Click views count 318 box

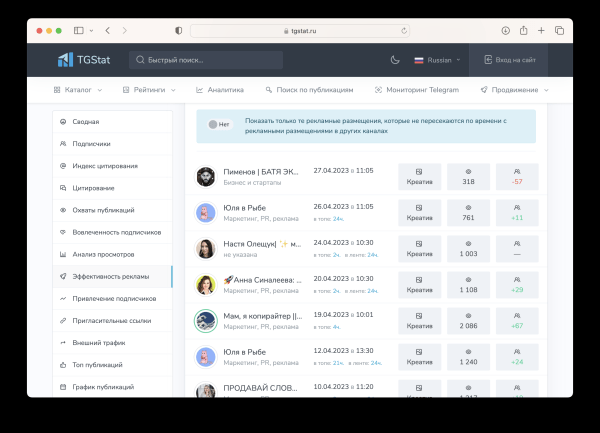(468, 176)
